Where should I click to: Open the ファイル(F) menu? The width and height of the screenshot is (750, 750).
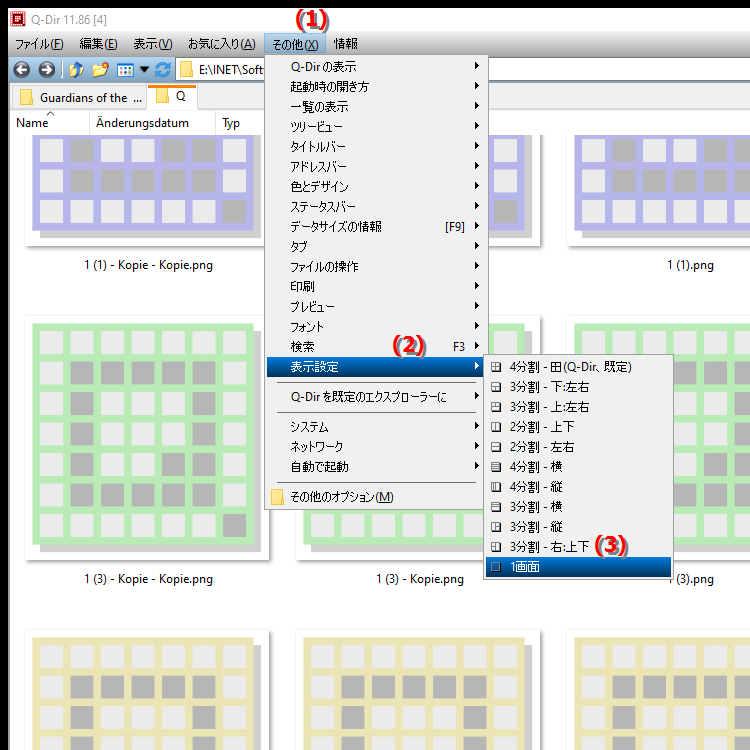point(39,44)
